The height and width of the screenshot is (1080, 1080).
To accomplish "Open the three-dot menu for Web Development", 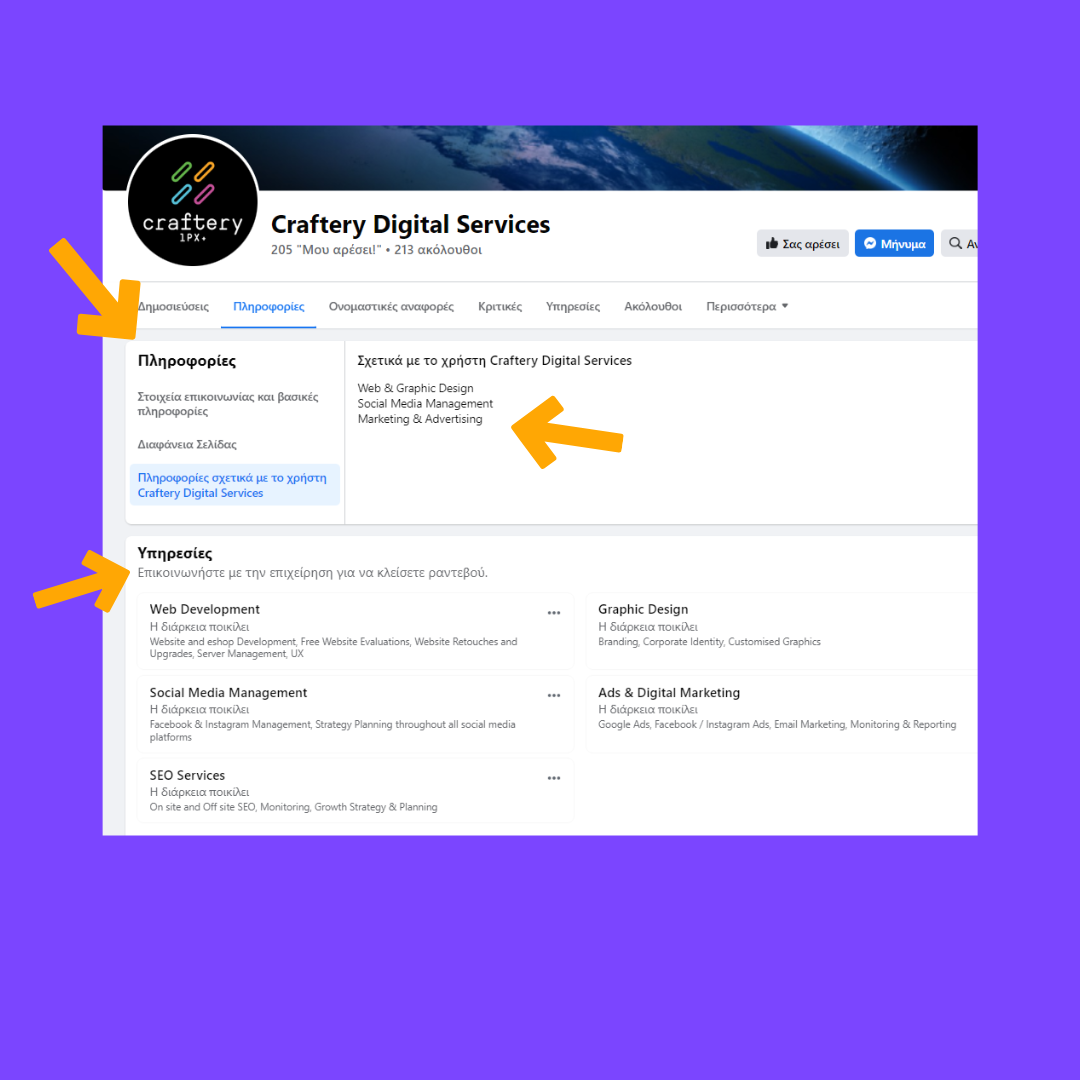I will click(554, 612).
